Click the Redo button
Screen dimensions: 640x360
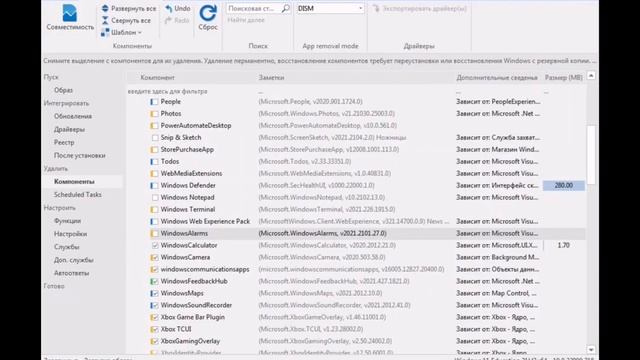[177, 20]
